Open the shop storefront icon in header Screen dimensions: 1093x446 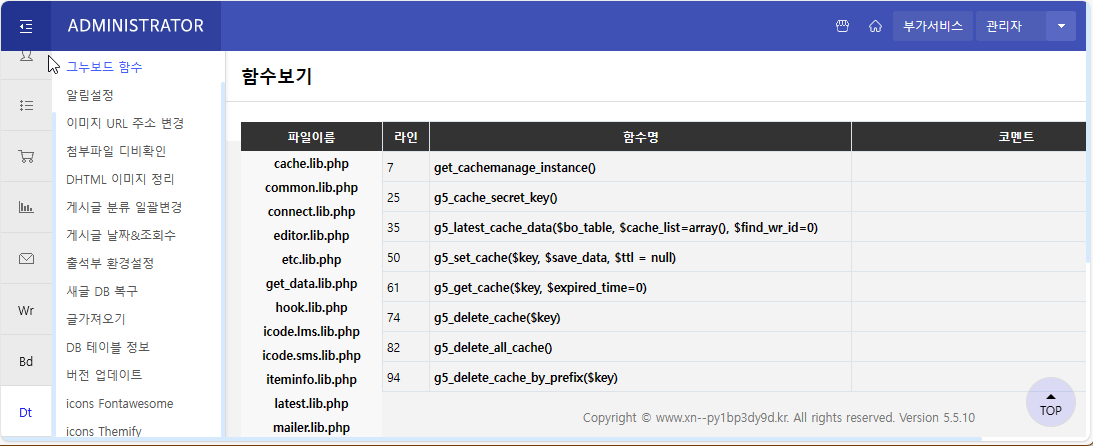click(843, 26)
